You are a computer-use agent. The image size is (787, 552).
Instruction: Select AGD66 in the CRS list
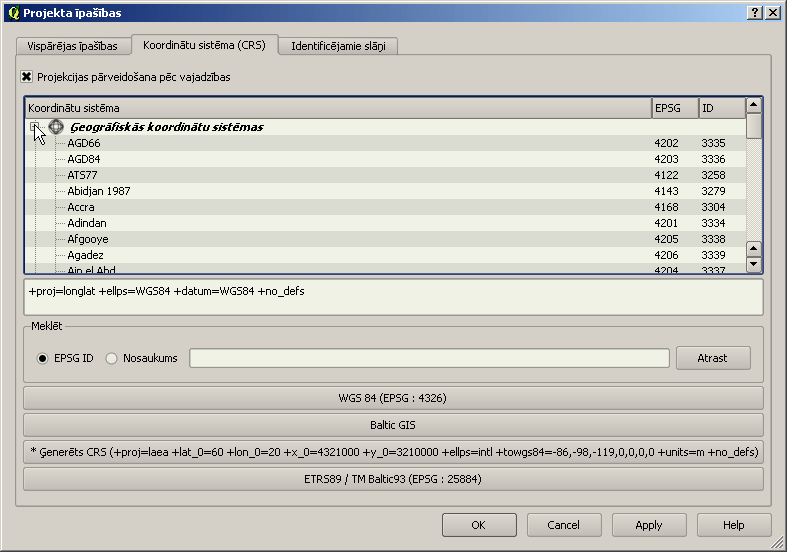click(84, 143)
